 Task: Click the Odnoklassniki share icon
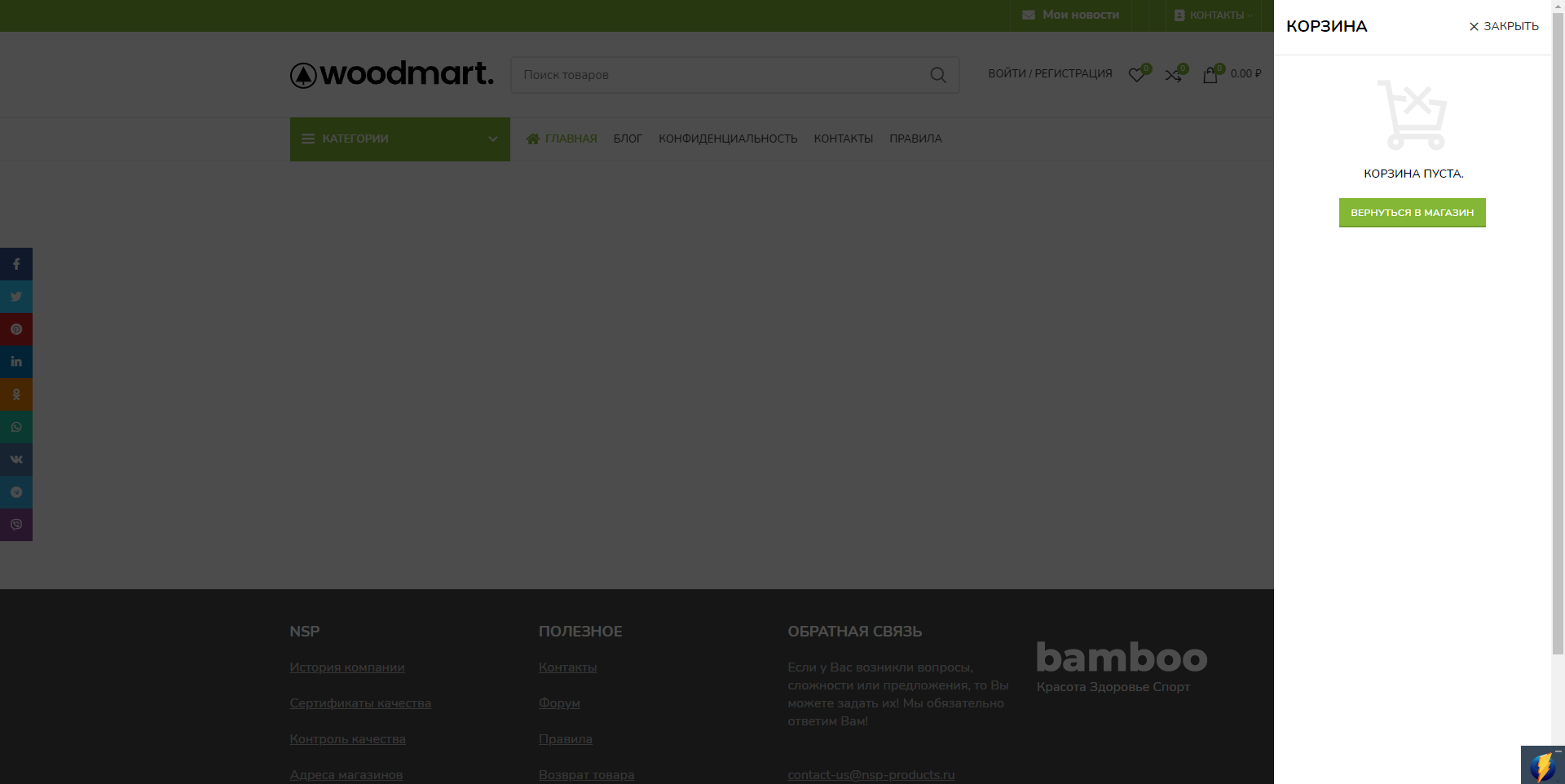(16, 394)
